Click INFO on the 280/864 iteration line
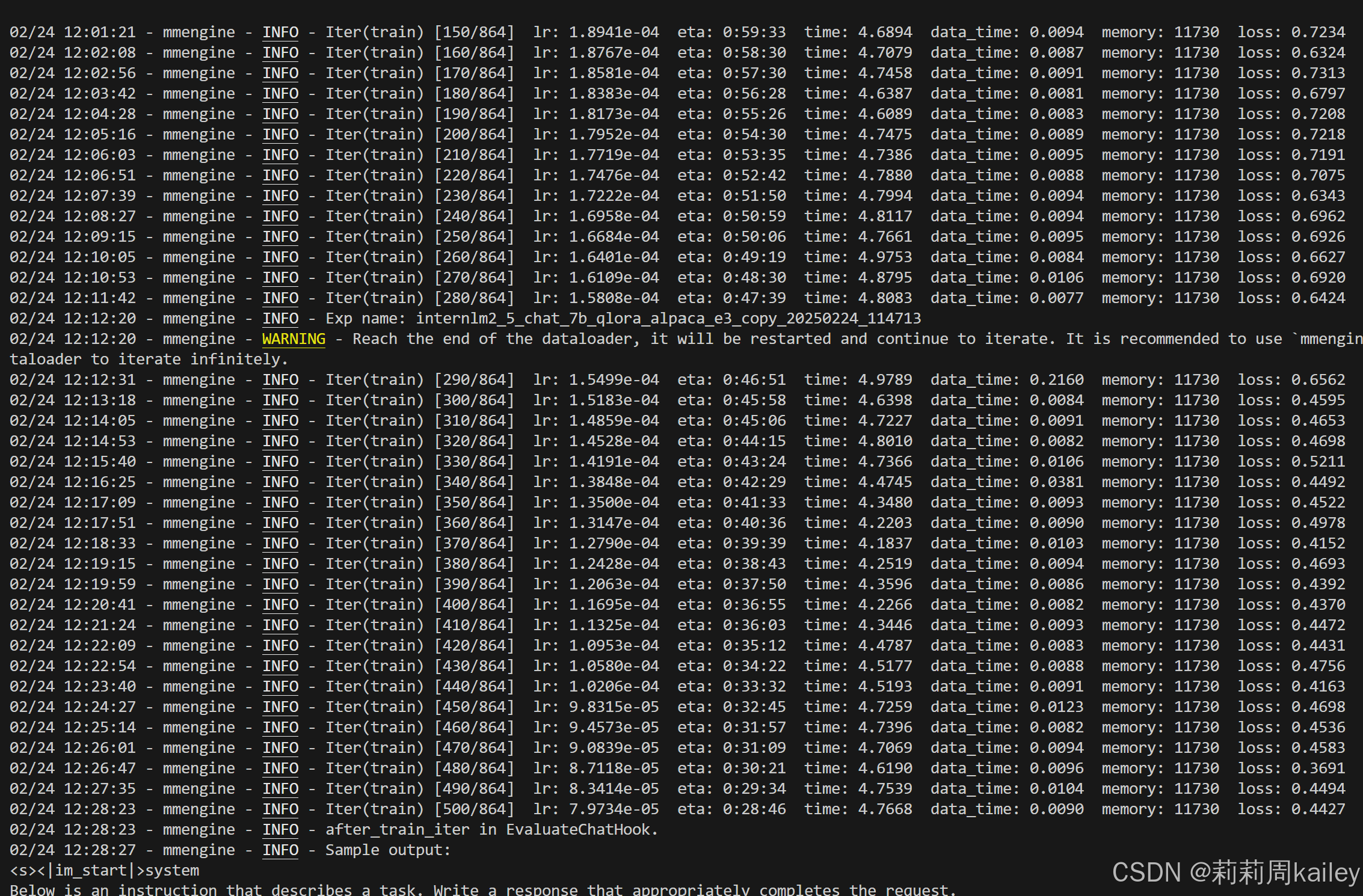 [280, 298]
